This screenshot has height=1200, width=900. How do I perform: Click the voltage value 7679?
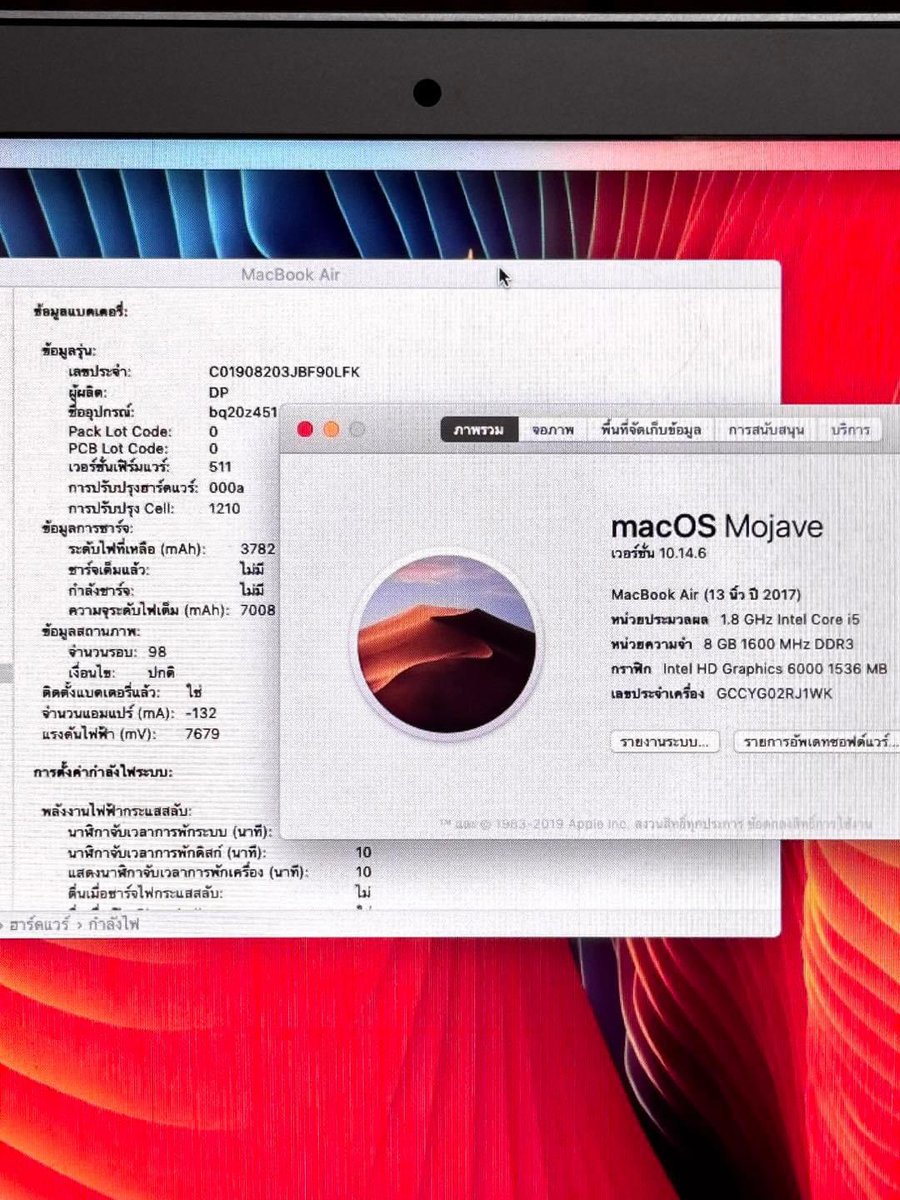point(202,734)
